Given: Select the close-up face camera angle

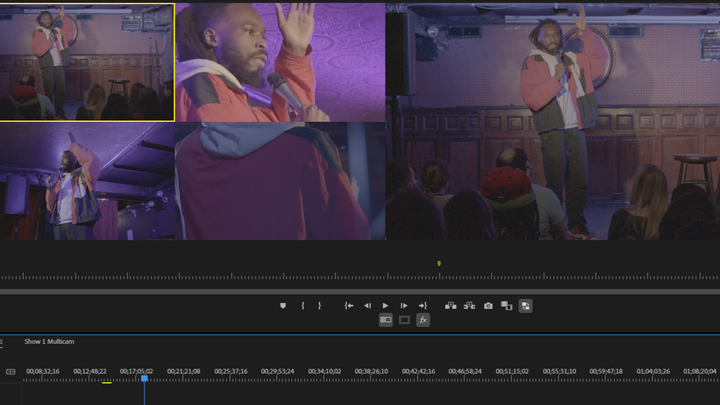Looking at the screenshot, I should [280, 62].
